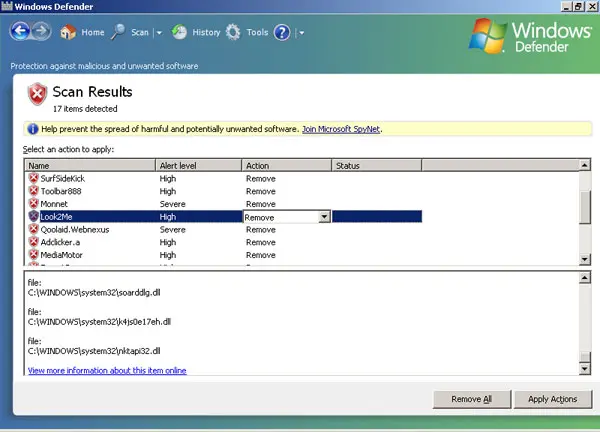Click the threat list scrollbar thumb

click(x=585, y=207)
